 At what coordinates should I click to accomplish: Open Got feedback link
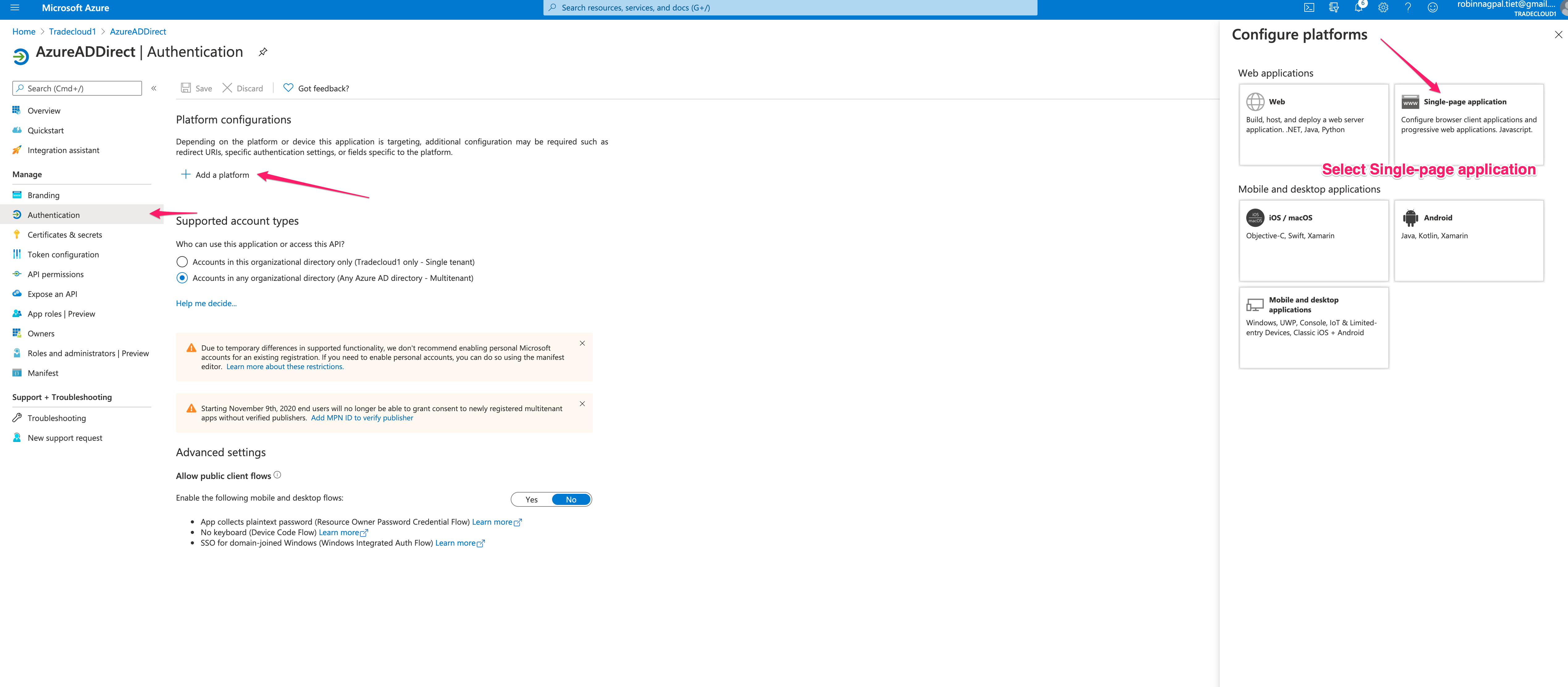[x=316, y=89]
